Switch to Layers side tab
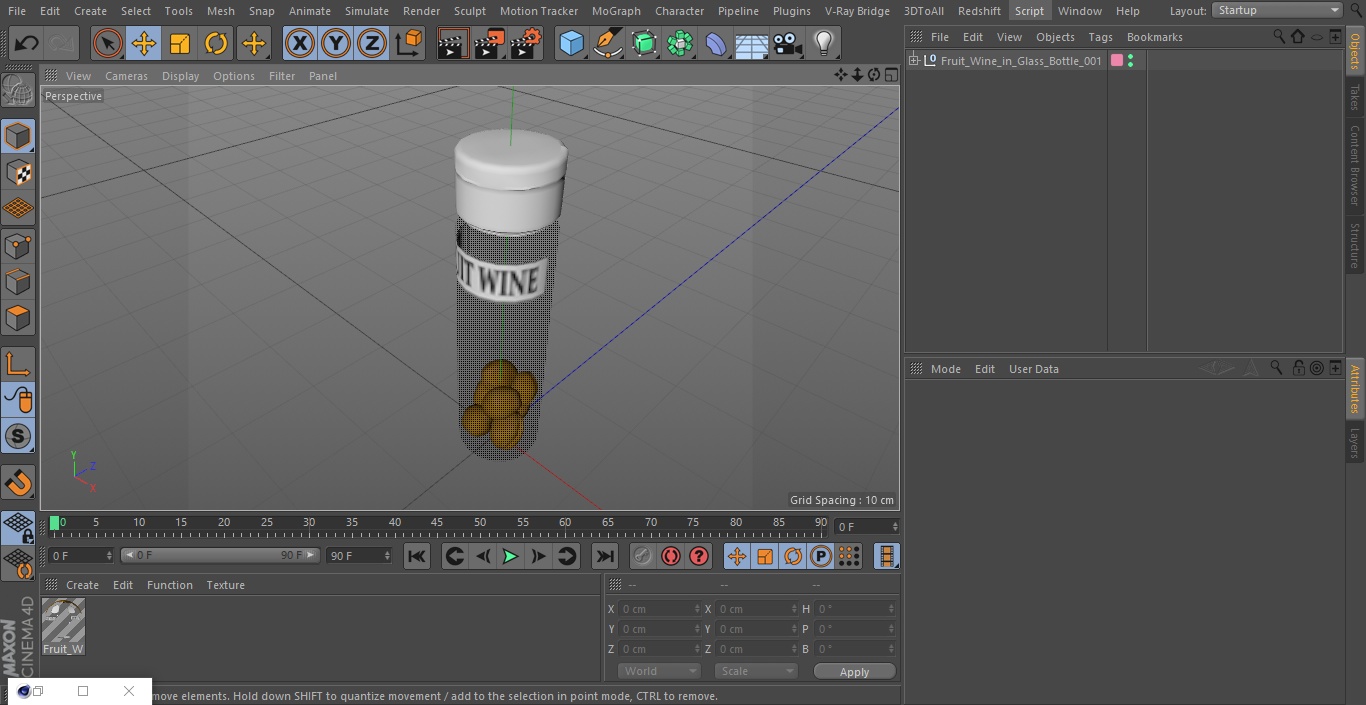The image size is (1366, 705). (1355, 442)
